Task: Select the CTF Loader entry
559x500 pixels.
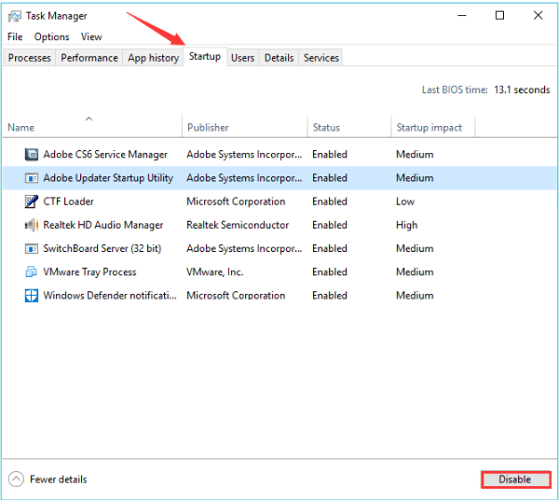Action: coord(280,201)
